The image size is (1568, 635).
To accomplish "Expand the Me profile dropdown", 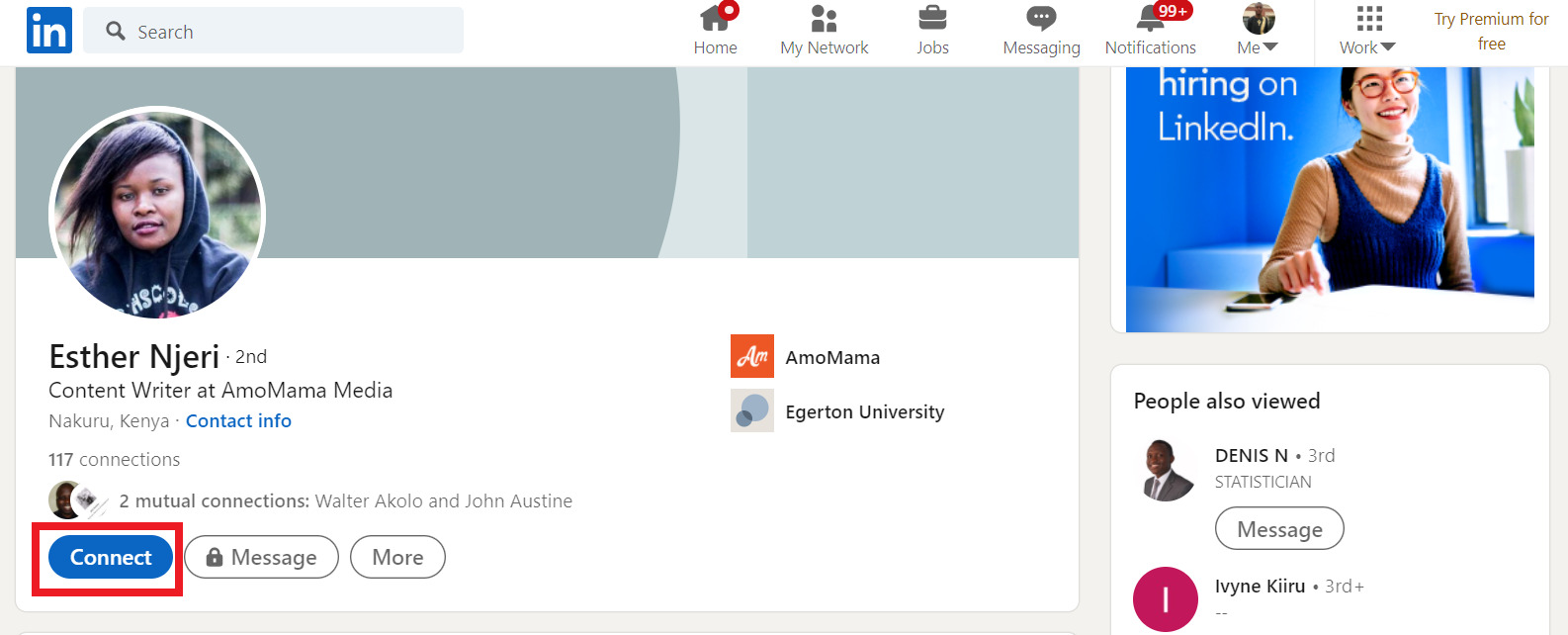I will (1258, 32).
